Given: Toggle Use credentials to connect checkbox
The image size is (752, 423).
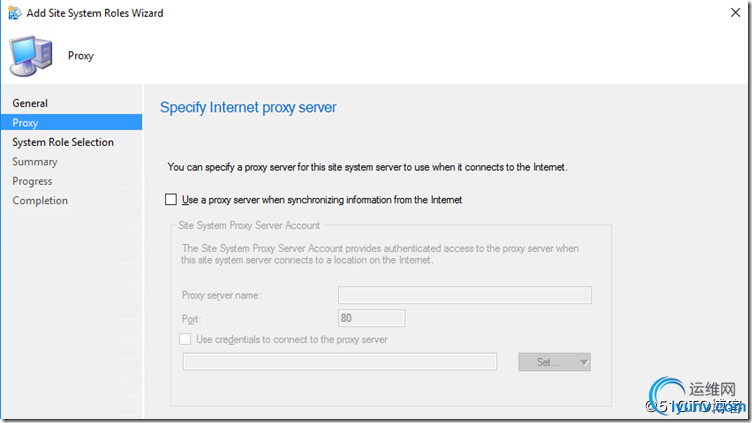Looking at the screenshot, I should pos(185,339).
